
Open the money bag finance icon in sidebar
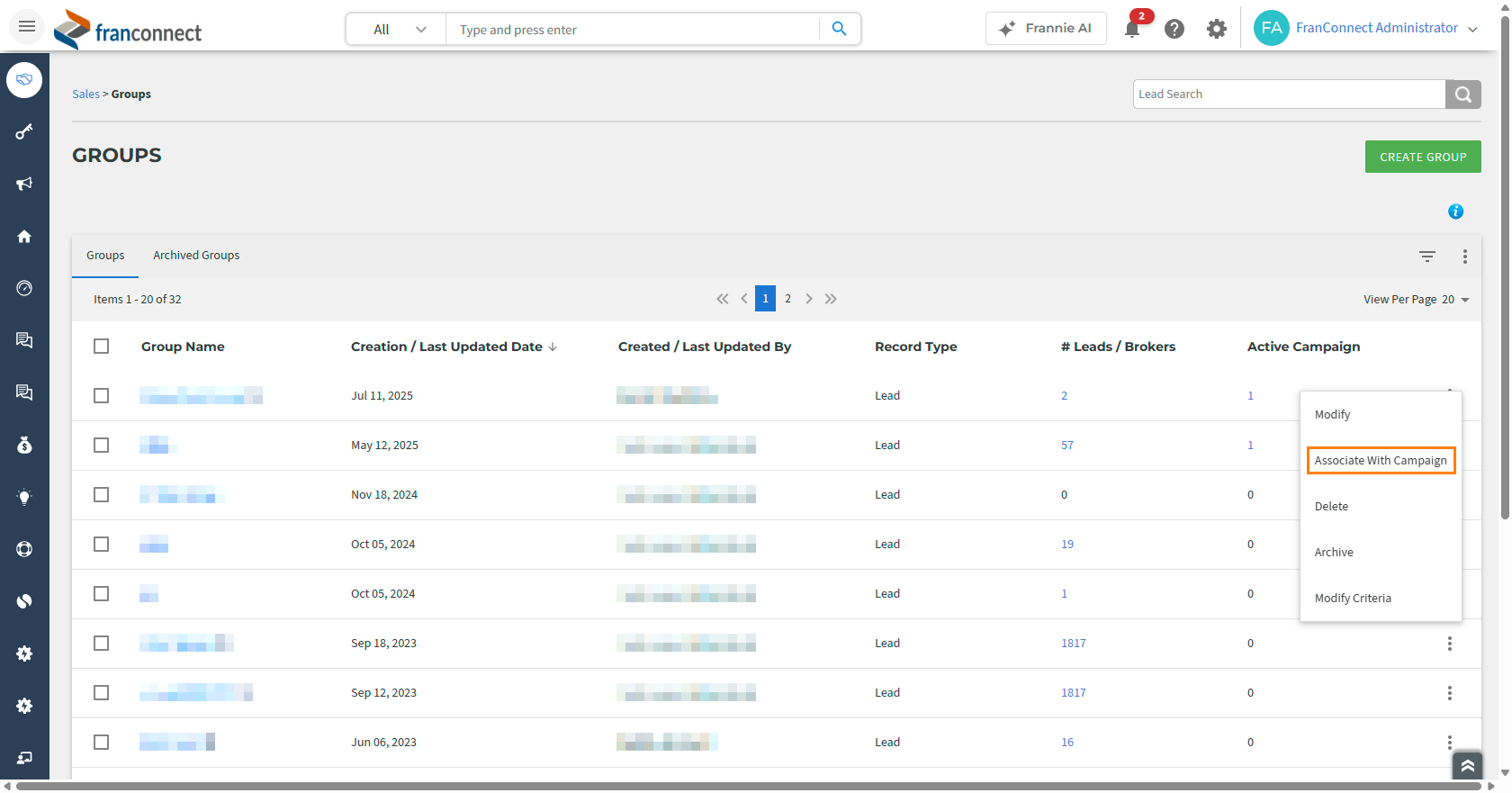[x=24, y=445]
